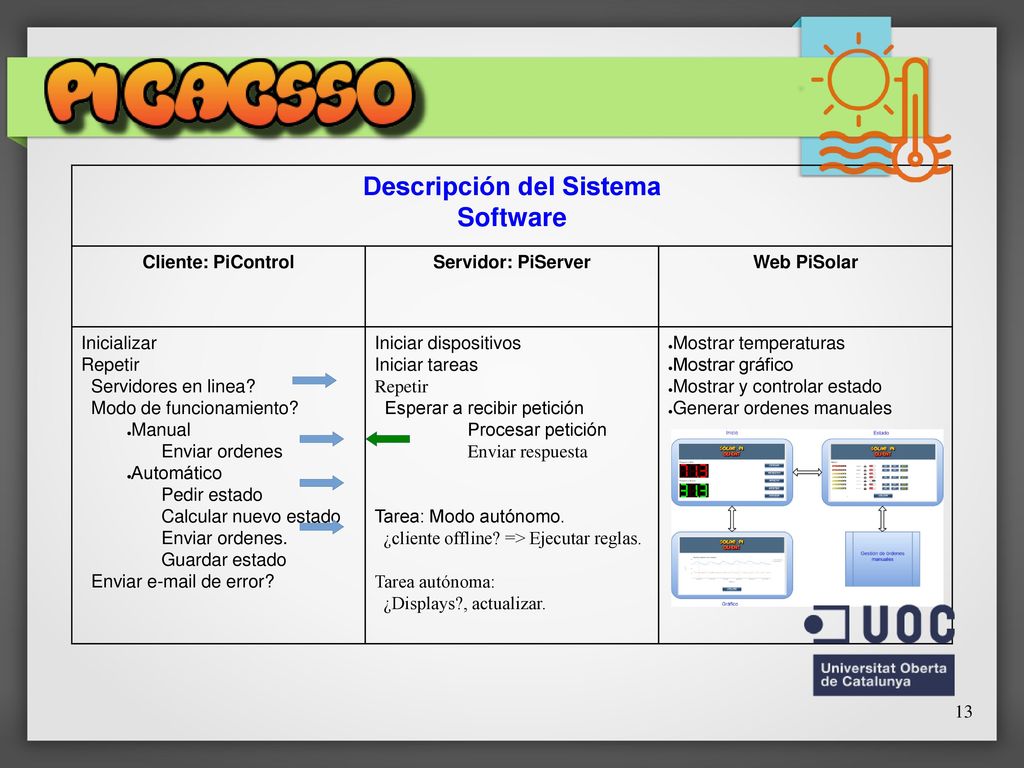Click 'Tarea: Modo autónomo.' text
The height and width of the screenshot is (768, 1024).
click(x=470, y=516)
